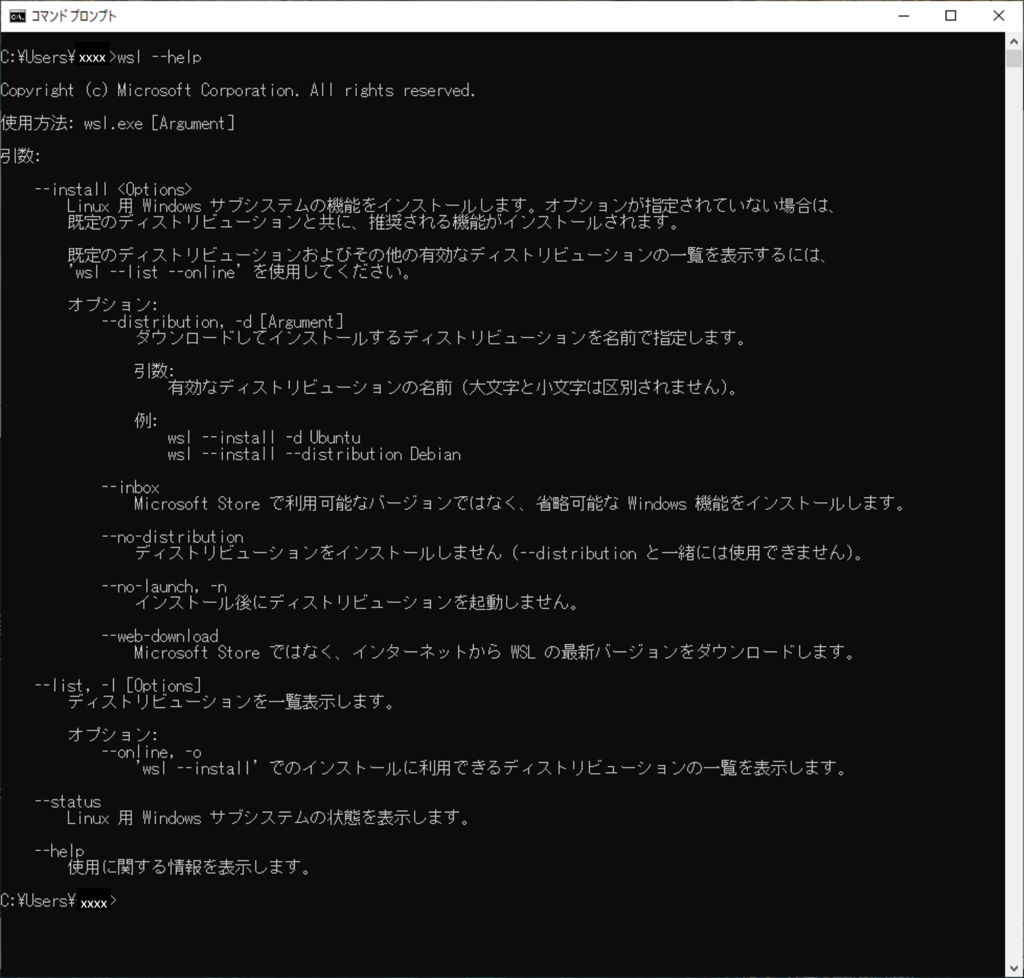Click the '--web-download' option text
Screen dimensions: 1024x978
tap(160, 635)
